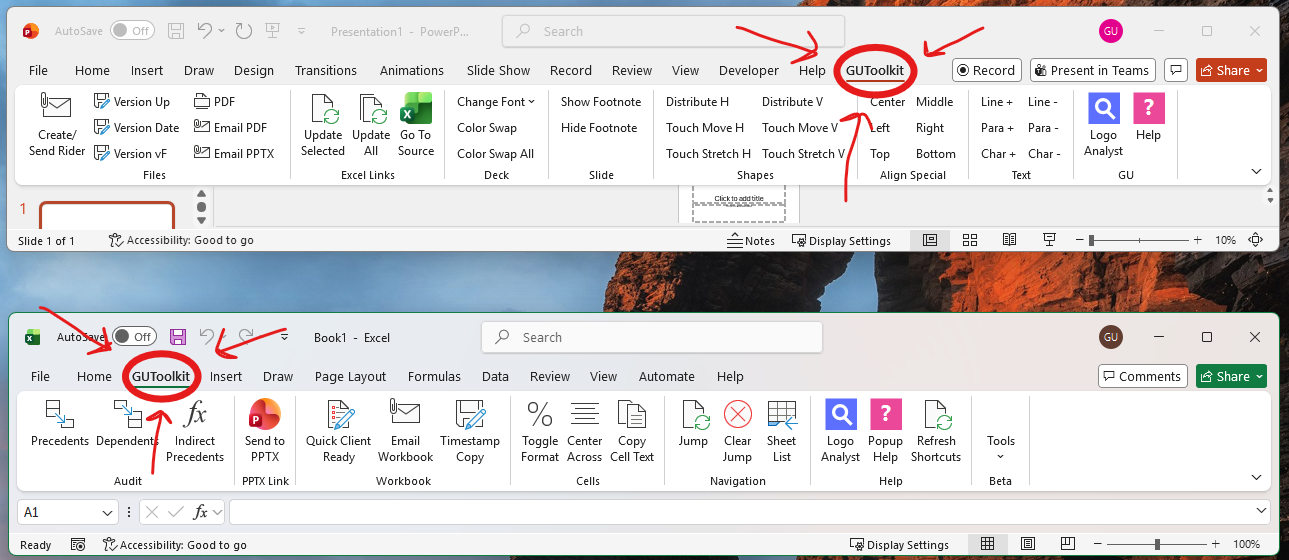
Task: Export using the PDF button in PowerPoint
Action: pos(215,101)
